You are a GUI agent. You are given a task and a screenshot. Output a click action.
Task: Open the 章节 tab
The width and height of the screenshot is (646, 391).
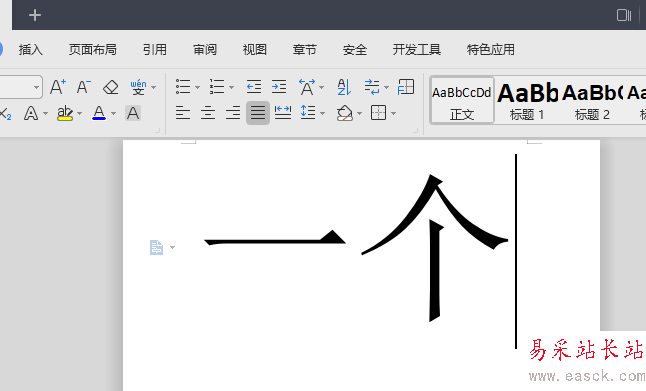[304, 50]
